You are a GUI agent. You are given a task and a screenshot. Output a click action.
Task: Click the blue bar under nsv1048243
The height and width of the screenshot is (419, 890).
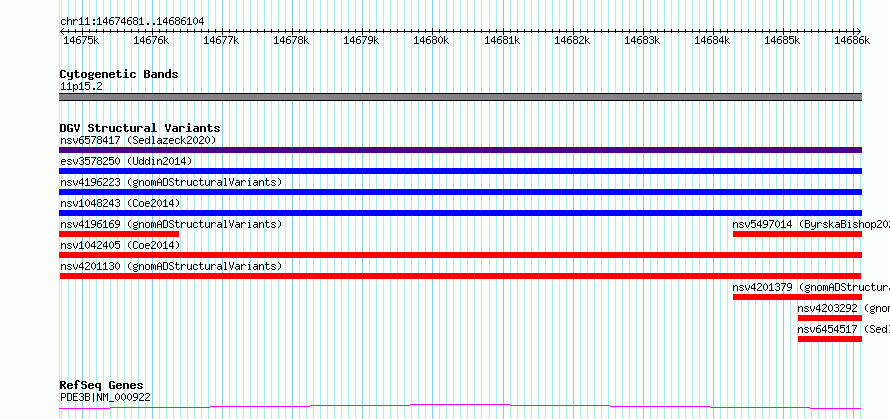[x=461, y=213]
